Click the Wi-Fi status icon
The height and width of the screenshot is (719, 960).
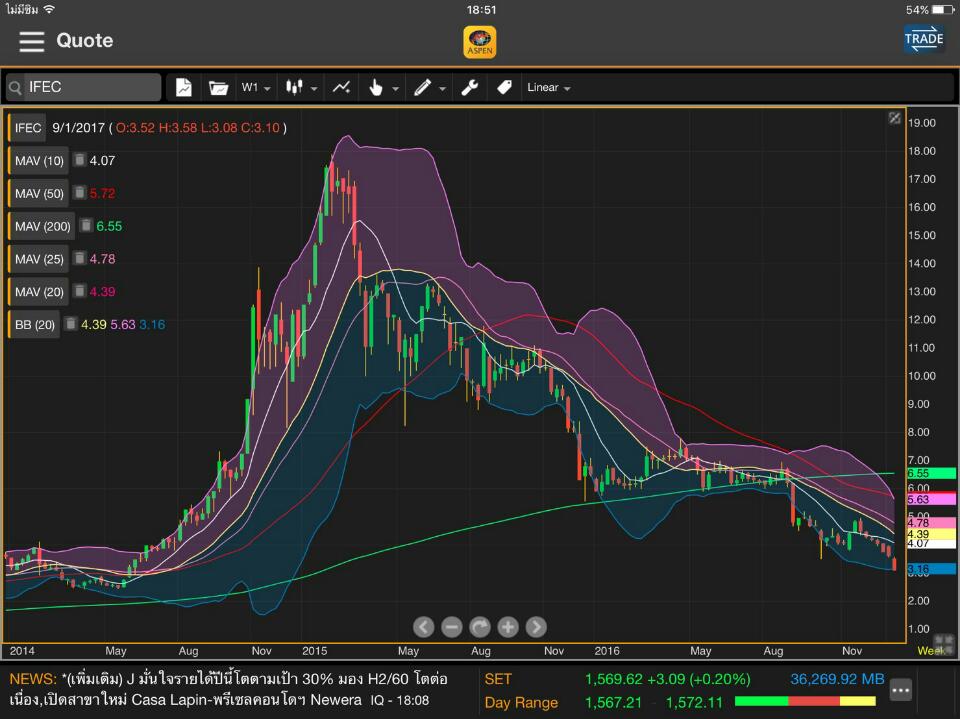point(49,9)
